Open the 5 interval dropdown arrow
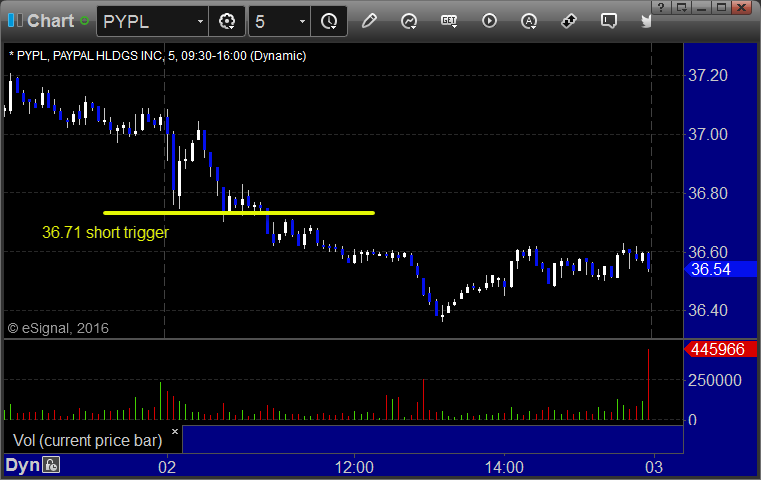761x480 pixels. point(302,21)
